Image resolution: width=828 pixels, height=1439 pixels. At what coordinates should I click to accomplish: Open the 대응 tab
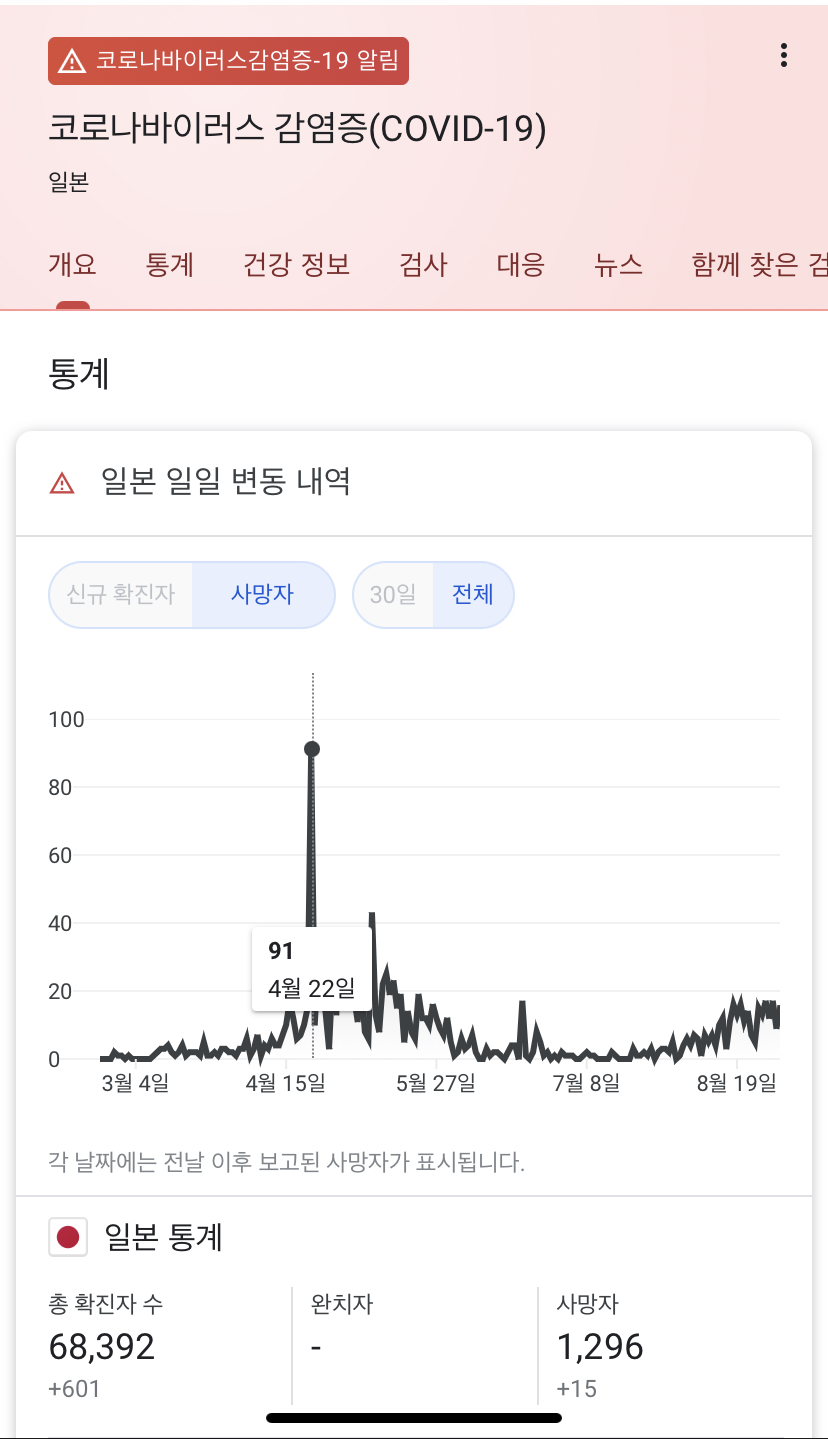point(521,265)
